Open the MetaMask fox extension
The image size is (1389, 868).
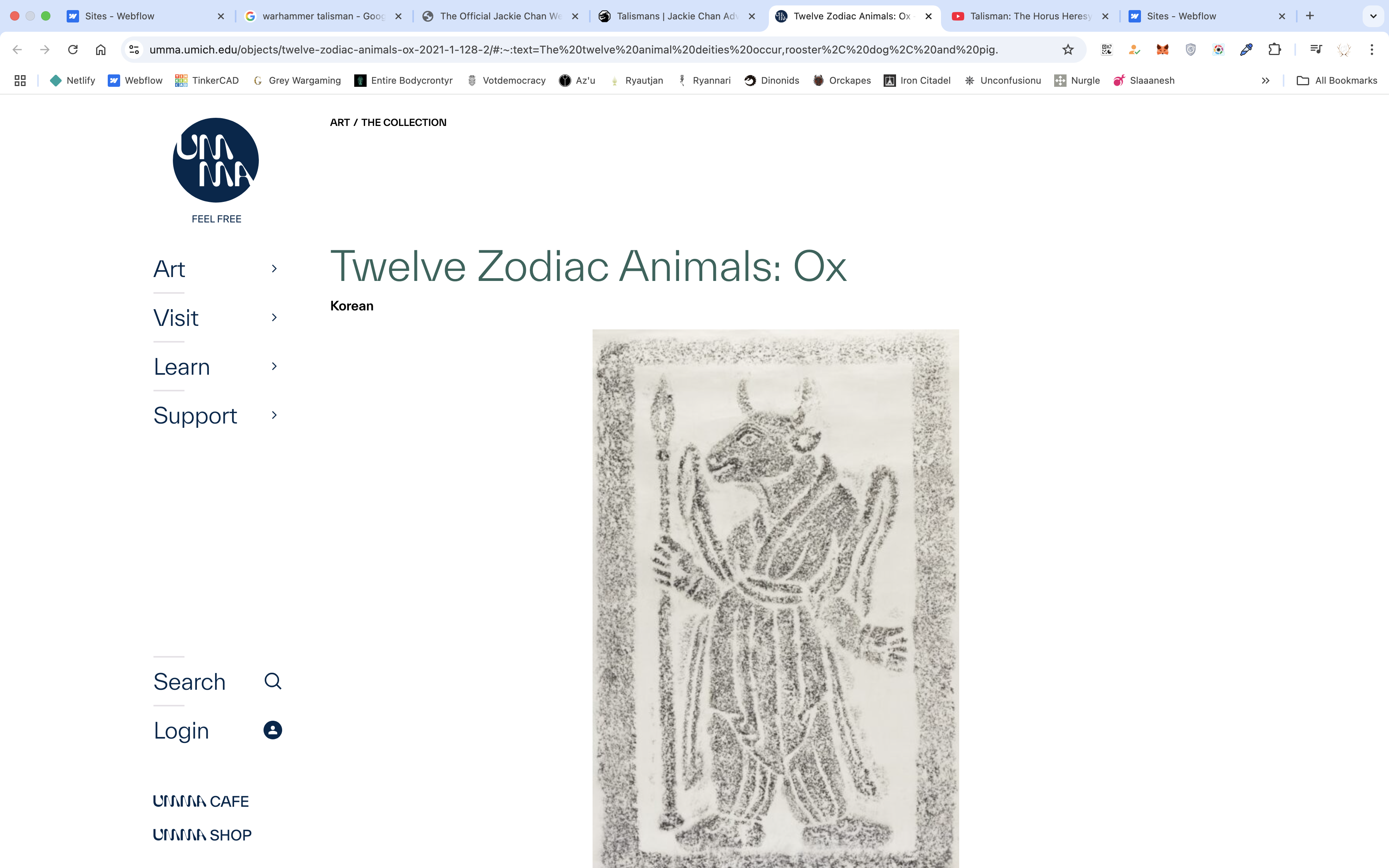(1162, 49)
